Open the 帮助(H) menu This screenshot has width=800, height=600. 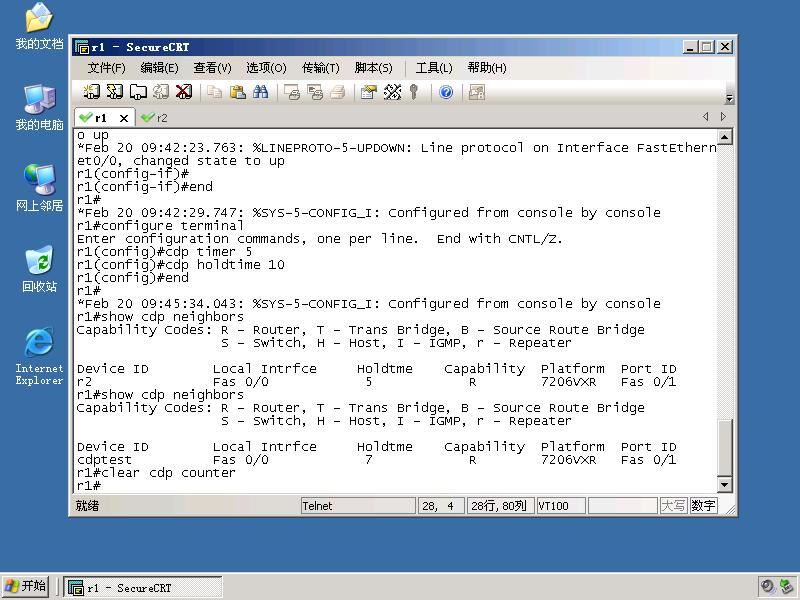487,68
